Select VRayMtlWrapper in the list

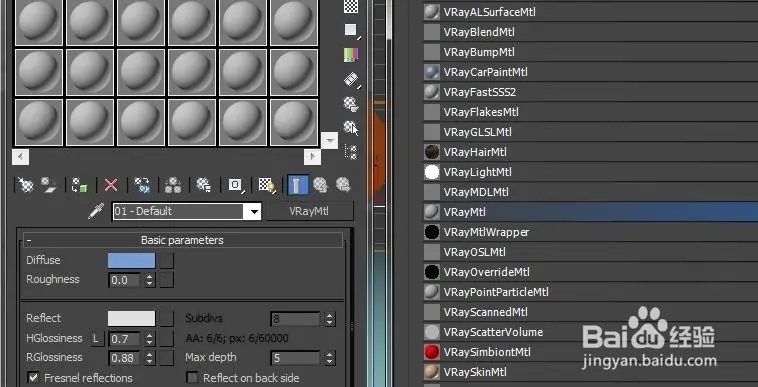pos(591,232)
